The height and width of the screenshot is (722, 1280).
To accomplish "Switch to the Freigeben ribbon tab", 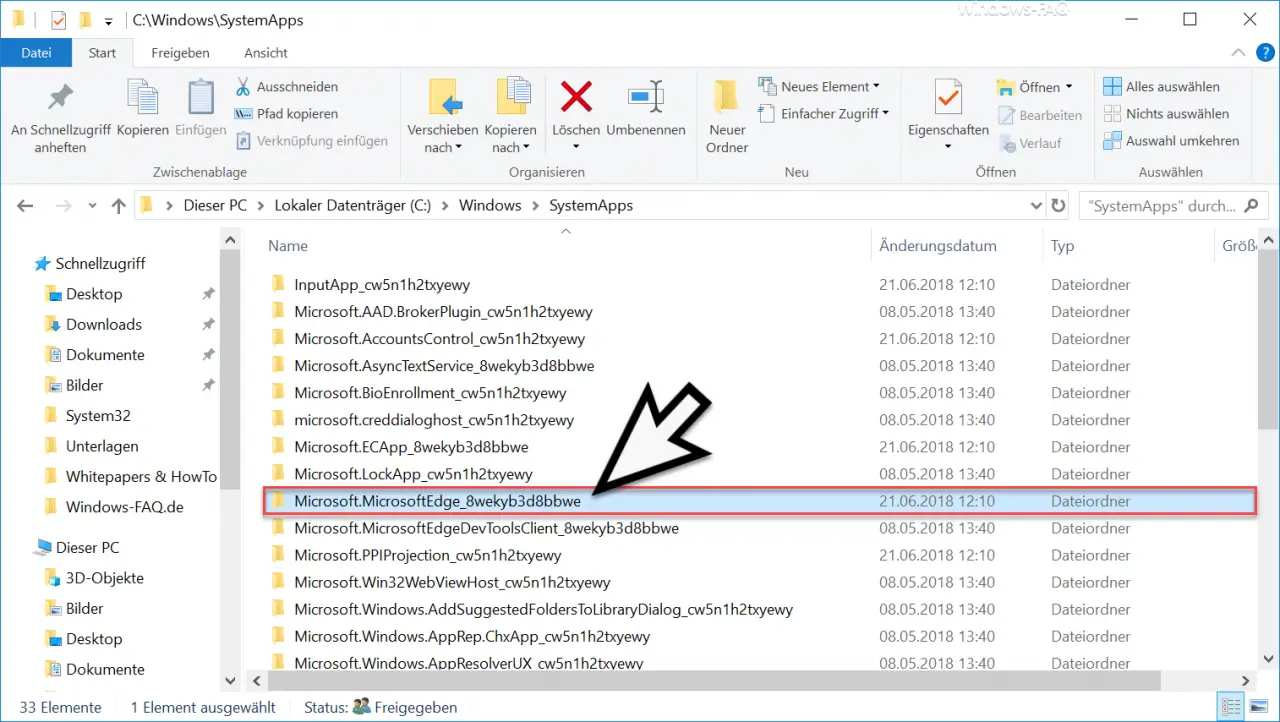I will pyautogui.click(x=180, y=53).
